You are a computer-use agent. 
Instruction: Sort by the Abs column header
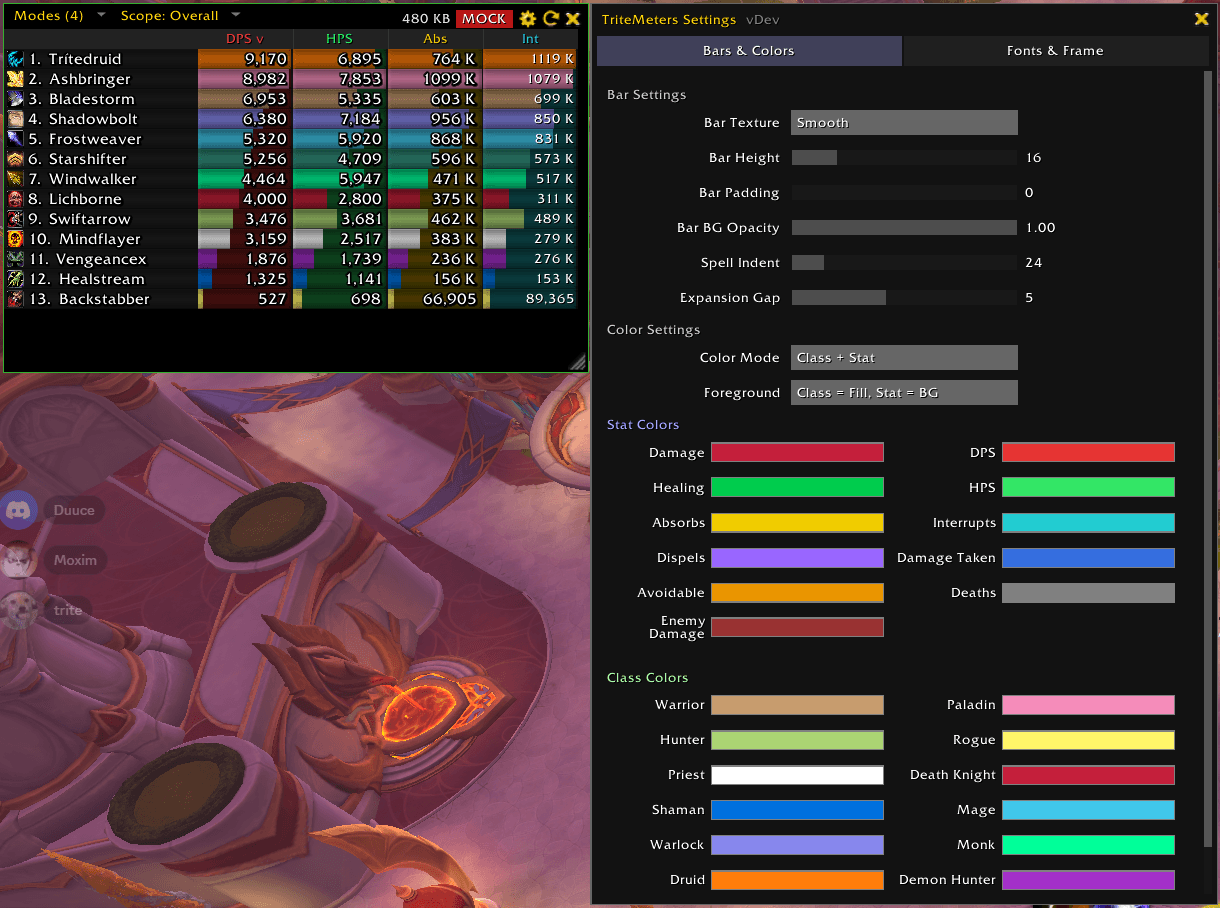pyautogui.click(x=435, y=39)
